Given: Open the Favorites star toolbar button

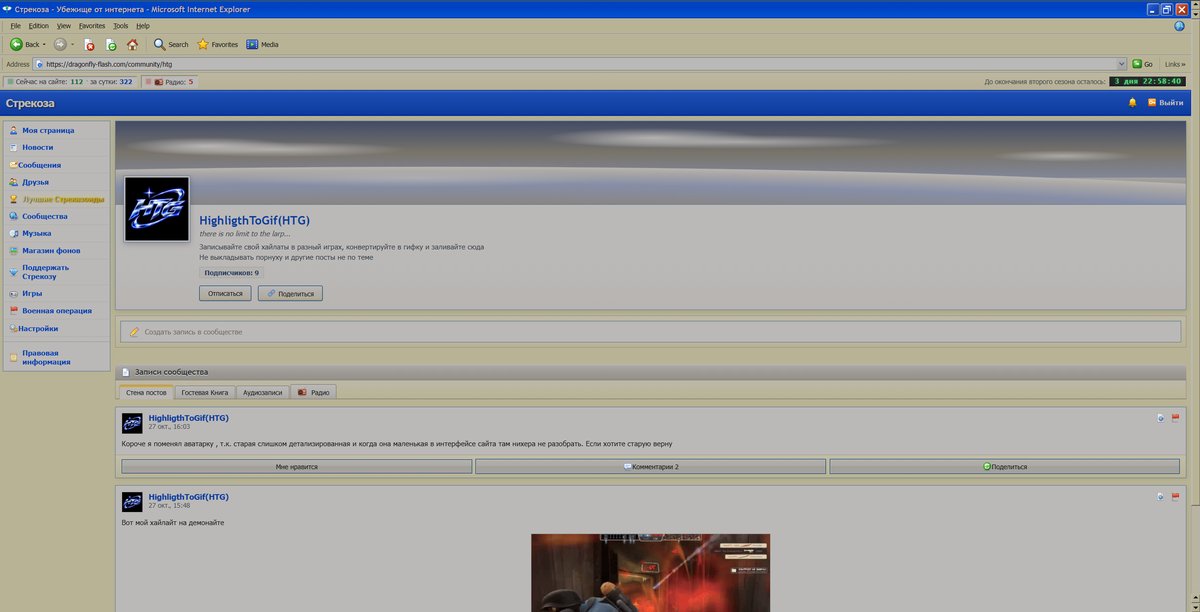Looking at the screenshot, I should (203, 44).
